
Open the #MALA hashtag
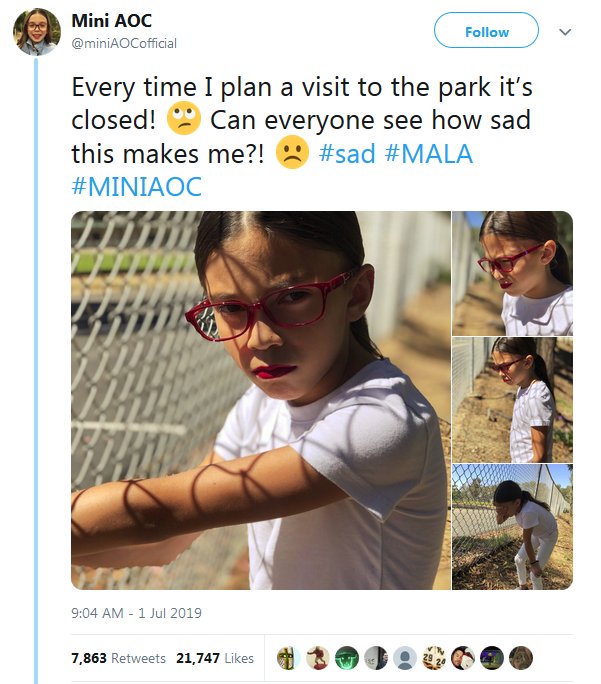(430, 154)
